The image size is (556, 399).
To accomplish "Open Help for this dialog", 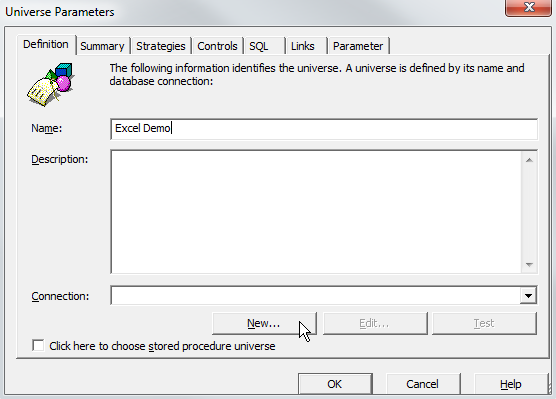I will pyautogui.click(x=511, y=384).
